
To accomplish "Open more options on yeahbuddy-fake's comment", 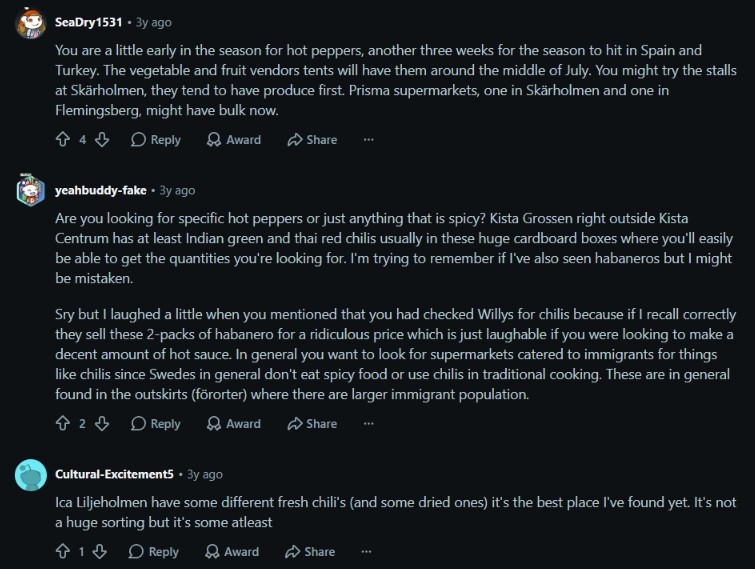I will pos(368,424).
